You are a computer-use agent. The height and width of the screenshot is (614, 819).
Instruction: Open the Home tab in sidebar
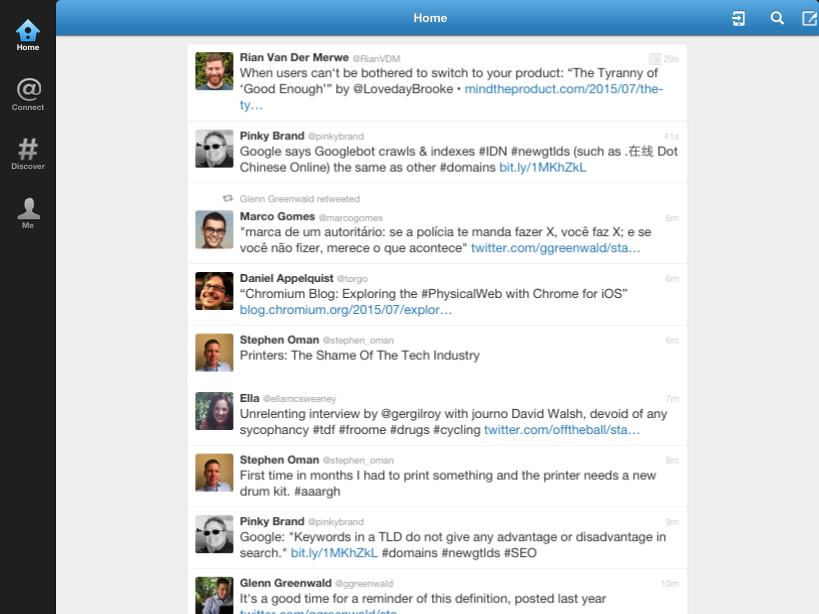pos(28,35)
